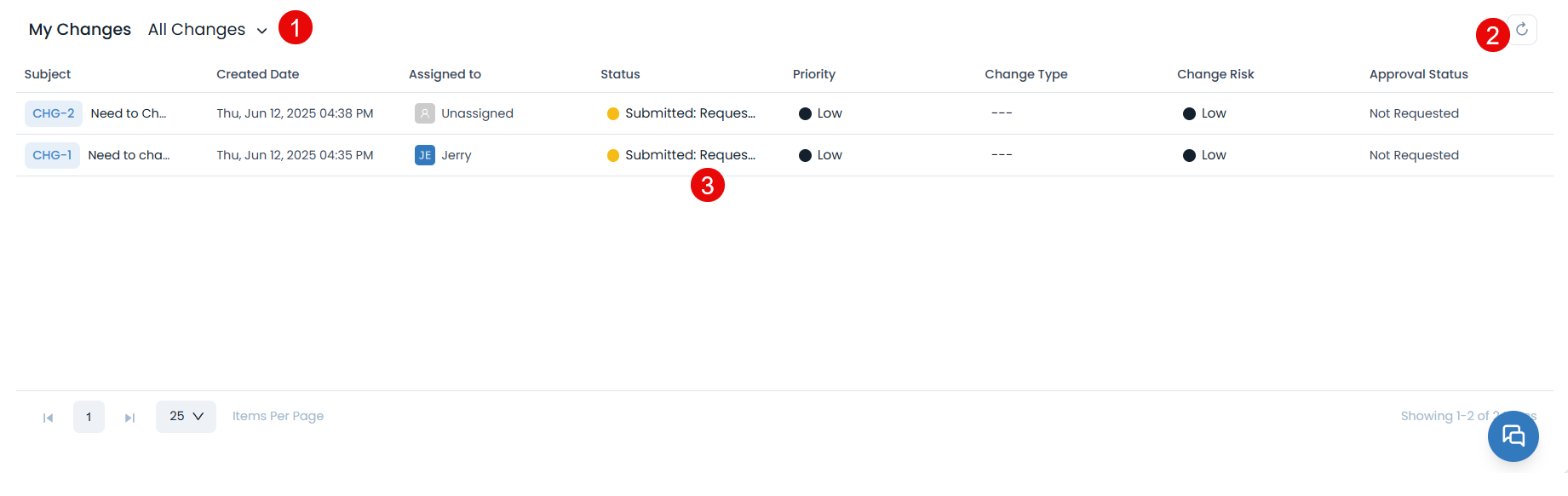The image size is (1568, 496).
Task: Click the Status column header
Action: coord(620,74)
